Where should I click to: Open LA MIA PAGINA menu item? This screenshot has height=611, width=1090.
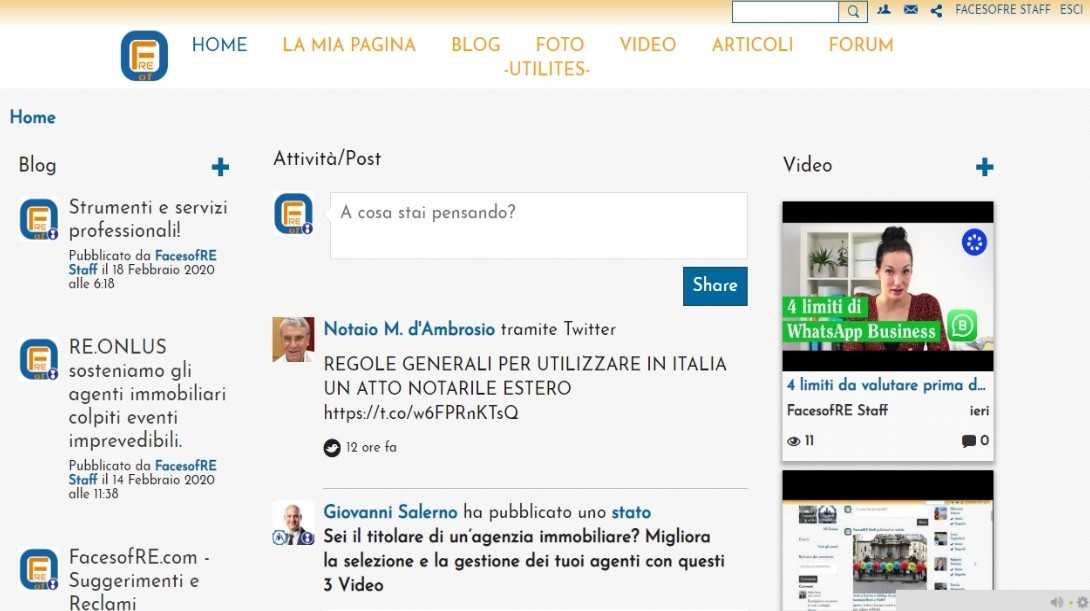point(349,45)
